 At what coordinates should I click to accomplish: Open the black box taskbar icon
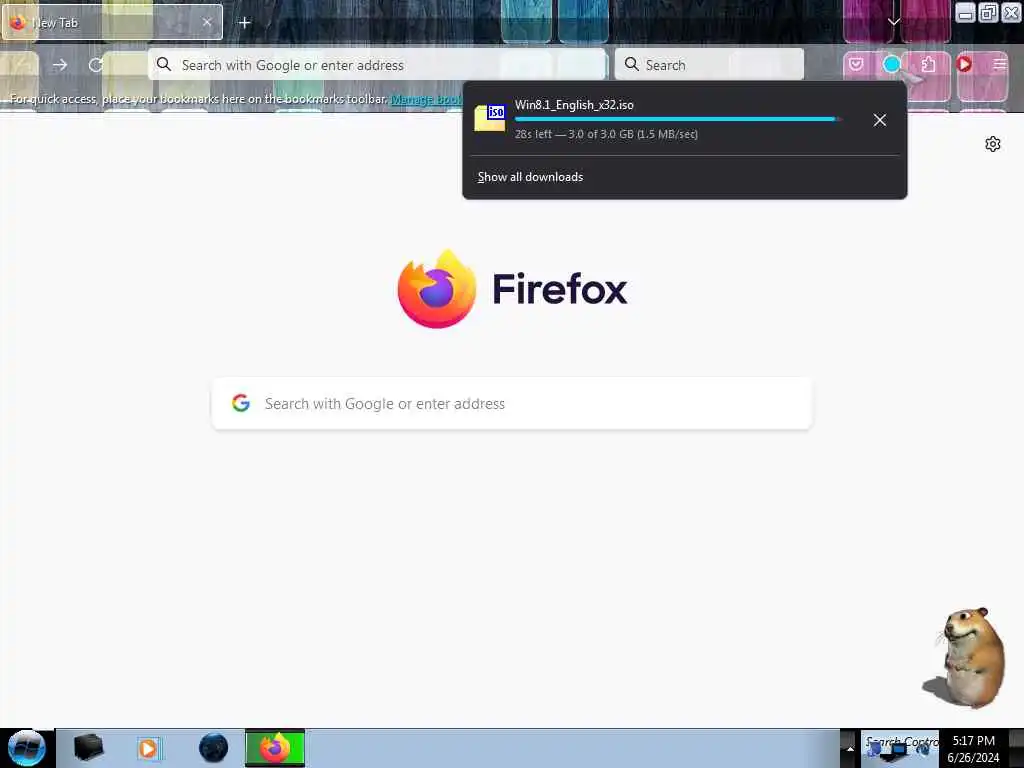point(89,748)
